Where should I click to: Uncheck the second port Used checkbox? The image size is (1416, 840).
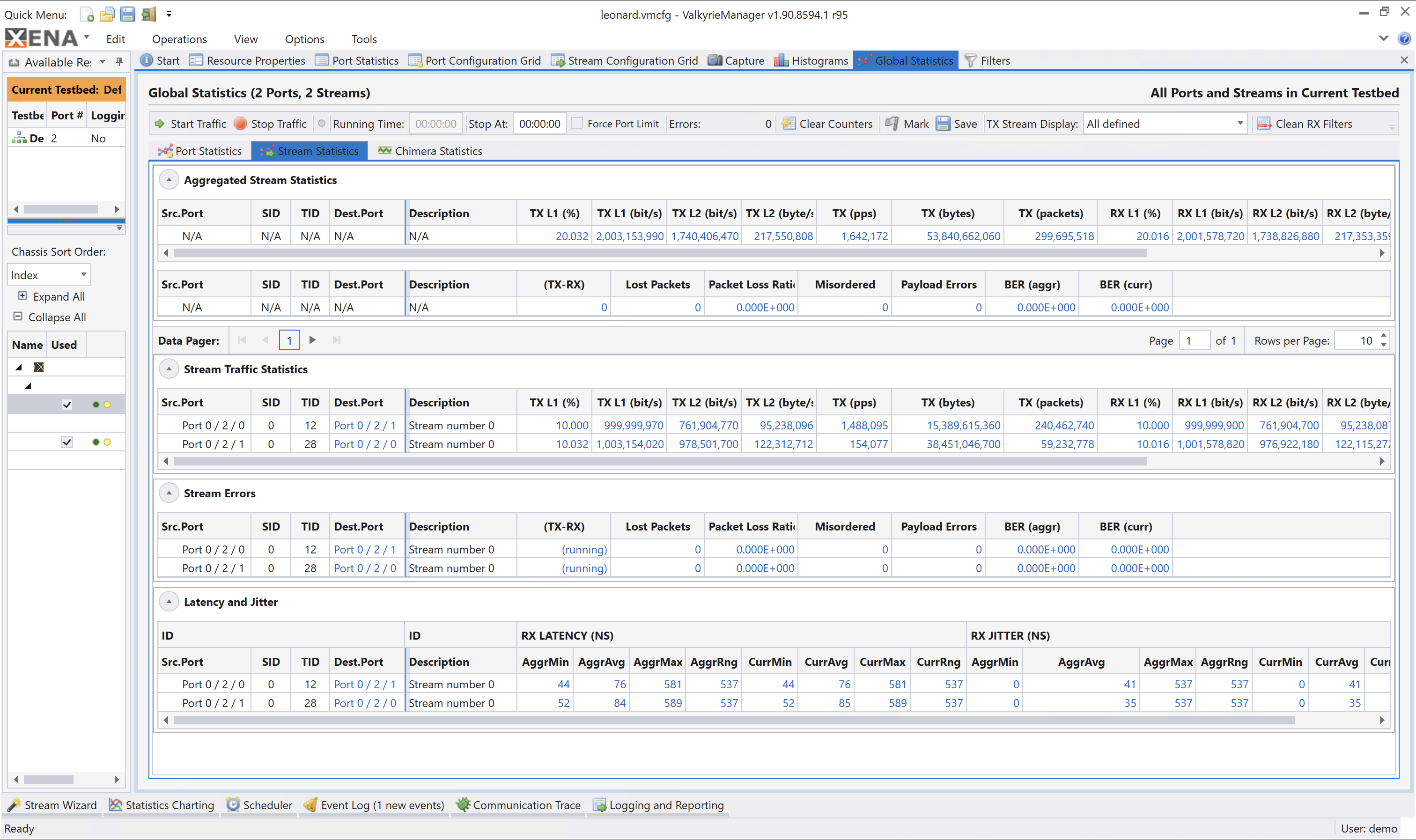click(67, 442)
